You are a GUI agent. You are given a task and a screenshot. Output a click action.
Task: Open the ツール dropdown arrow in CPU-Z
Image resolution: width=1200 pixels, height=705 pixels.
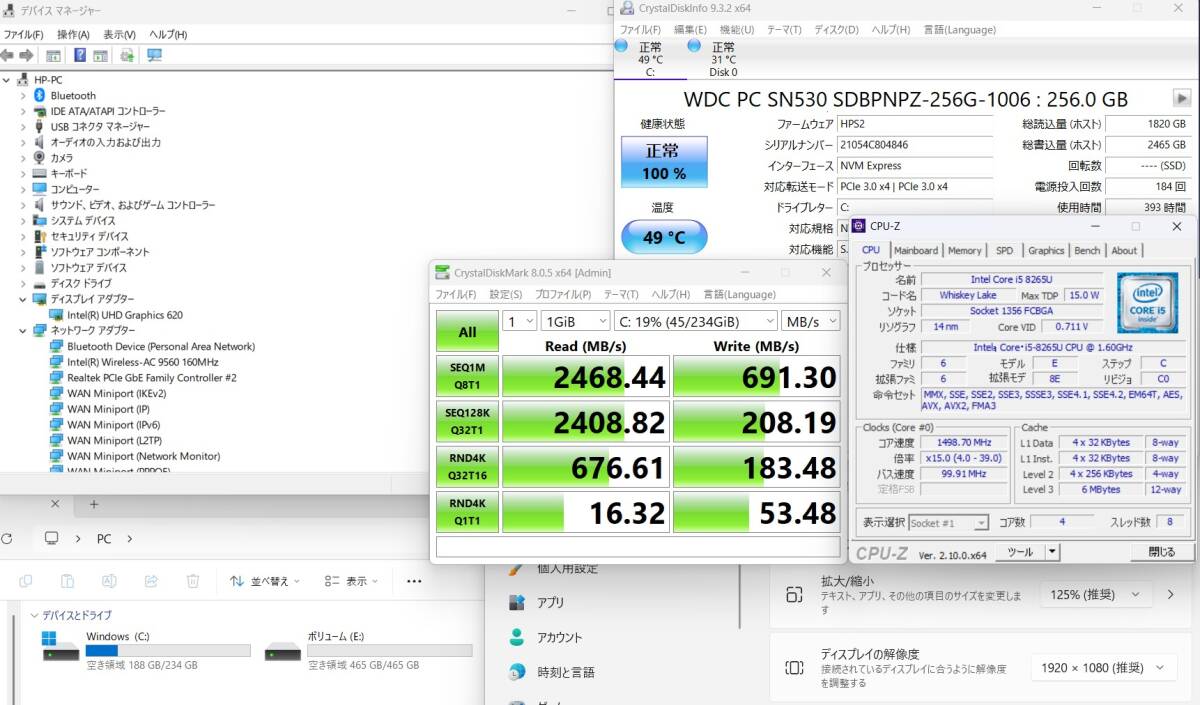tap(1052, 552)
